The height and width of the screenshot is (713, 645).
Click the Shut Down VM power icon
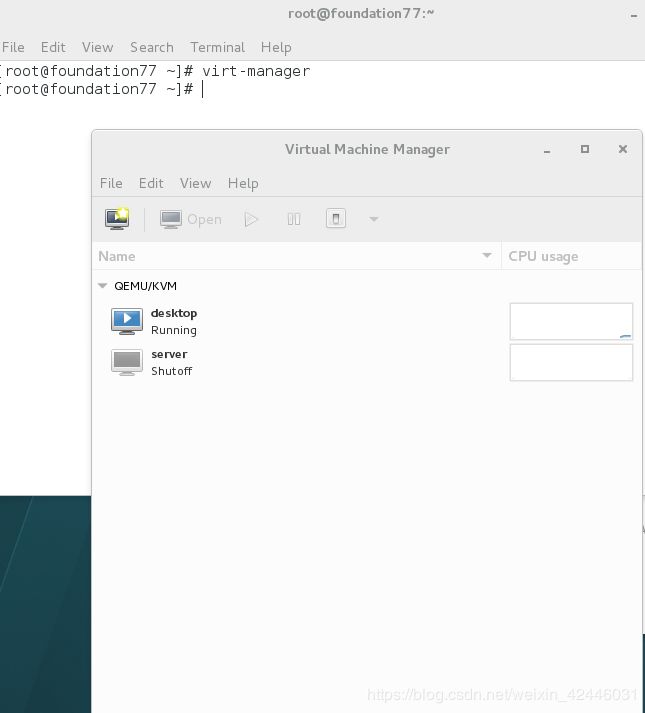tap(336, 219)
